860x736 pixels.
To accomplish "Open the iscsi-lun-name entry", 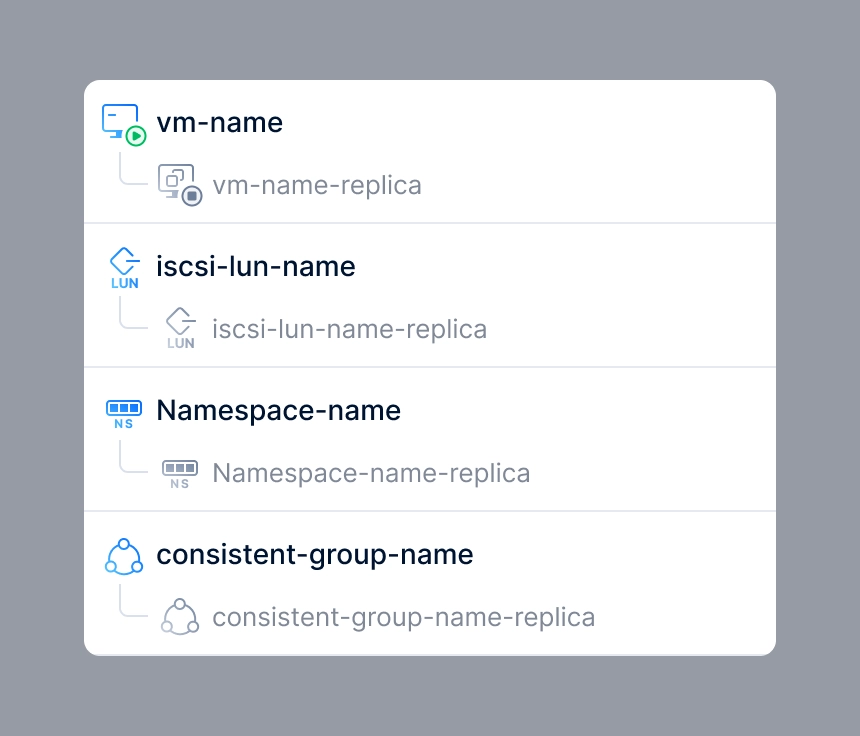I will [256, 266].
